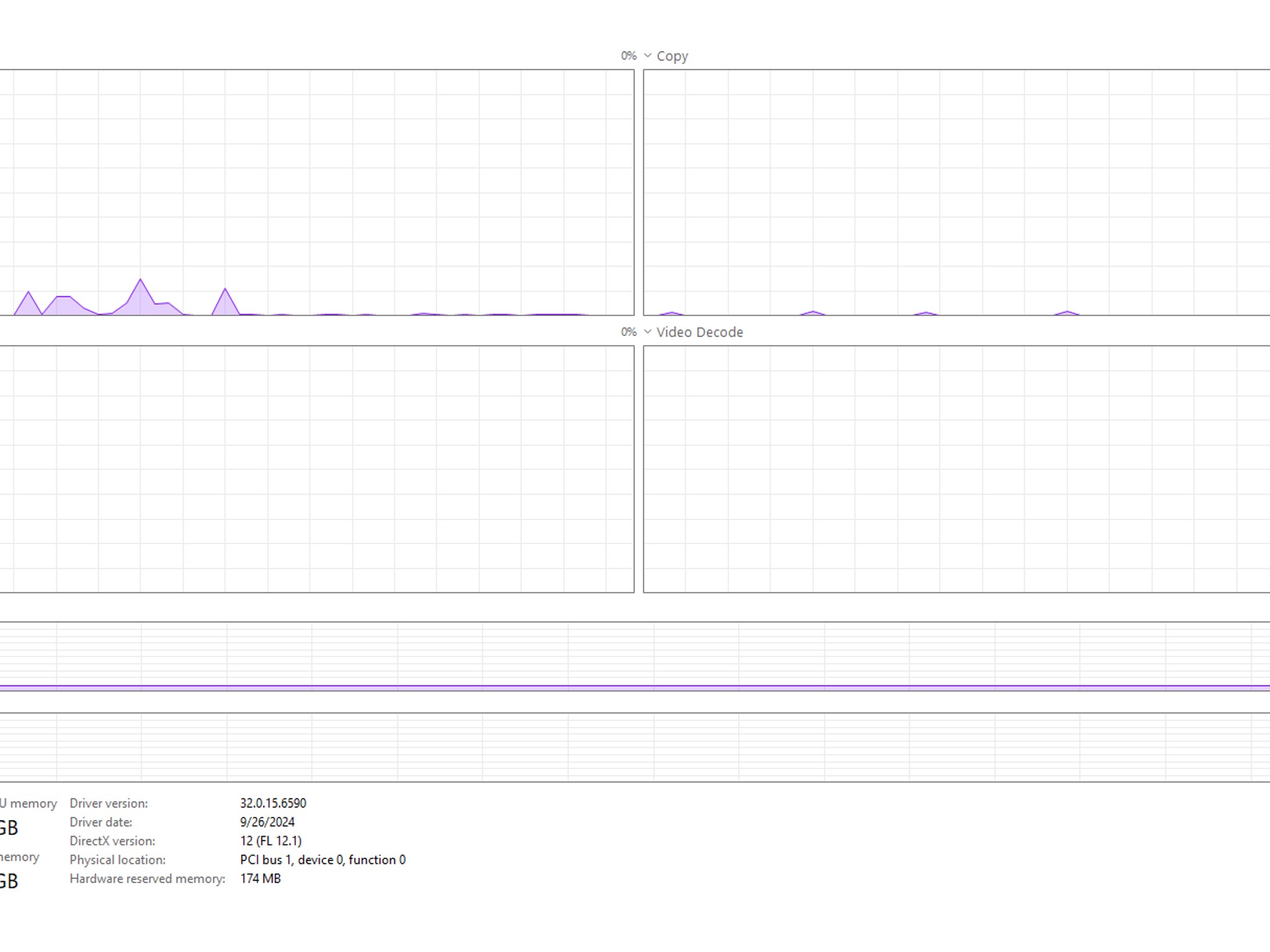The width and height of the screenshot is (1270, 952).
Task: Click the Copy engine label
Action: [x=672, y=56]
